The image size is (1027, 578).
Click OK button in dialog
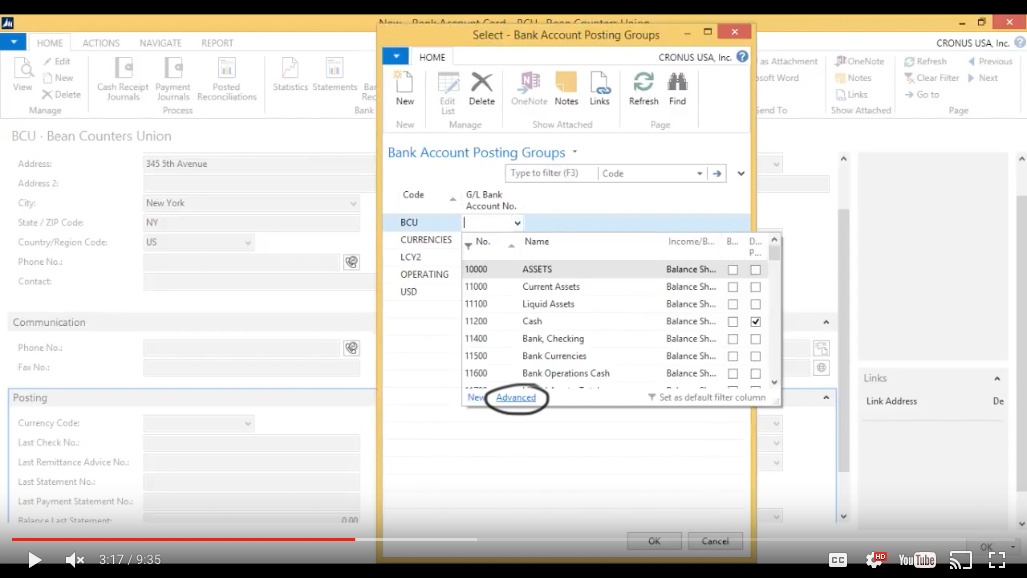tap(654, 541)
